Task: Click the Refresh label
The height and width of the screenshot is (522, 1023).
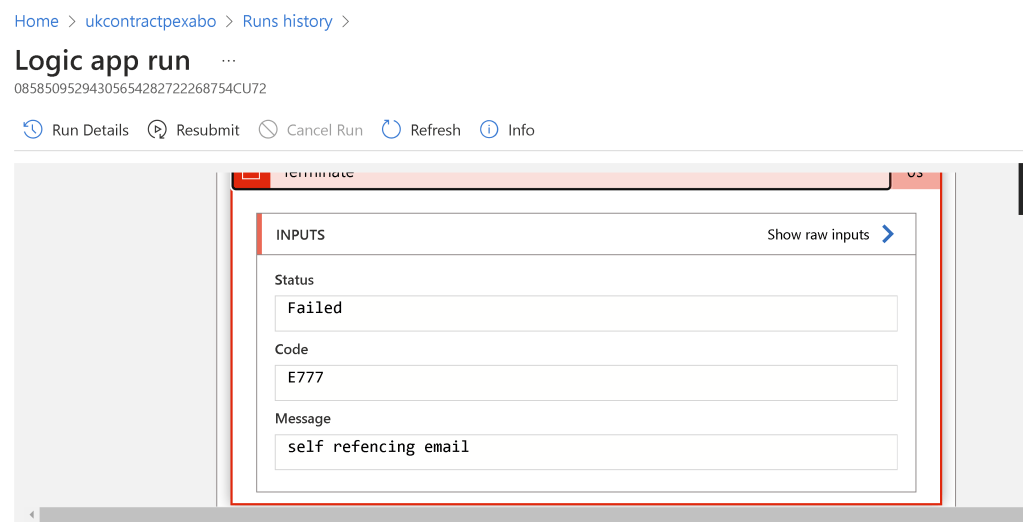Action: point(435,130)
